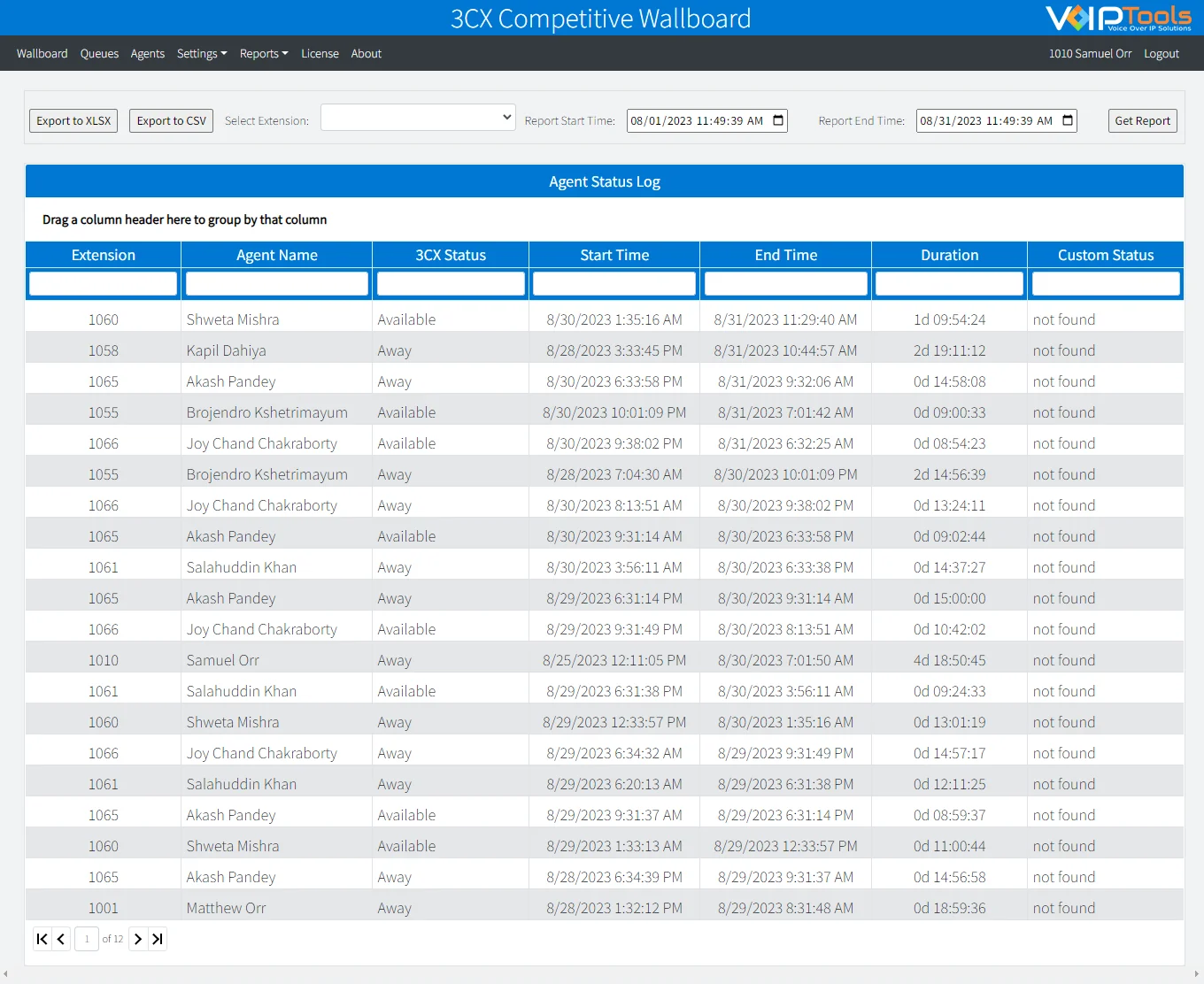1204x984 pixels.
Task: Click the page number input box
Action: point(87,939)
